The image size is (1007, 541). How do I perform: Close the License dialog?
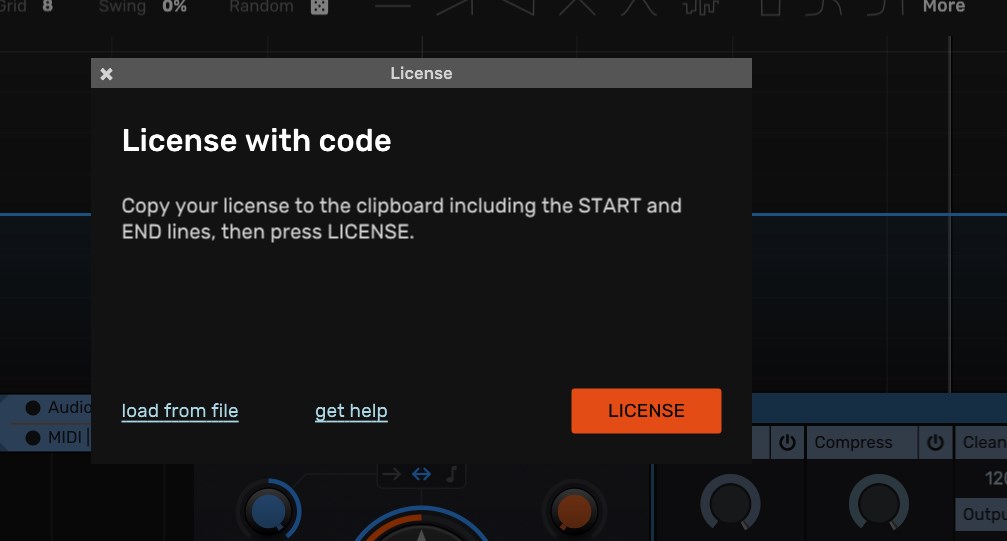(x=107, y=74)
